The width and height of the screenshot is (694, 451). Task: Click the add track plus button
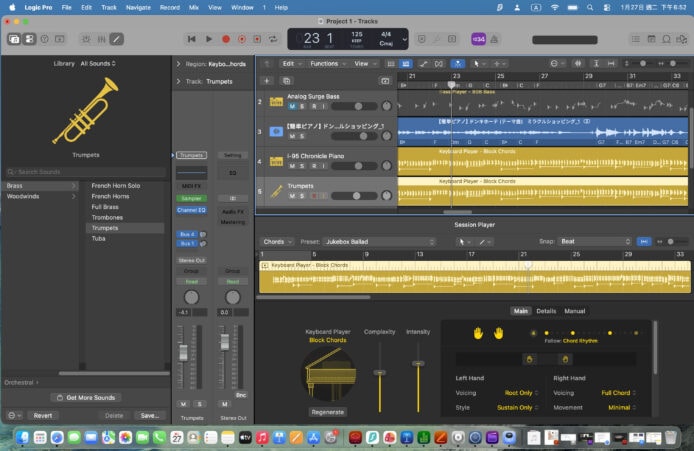[267, 80]
